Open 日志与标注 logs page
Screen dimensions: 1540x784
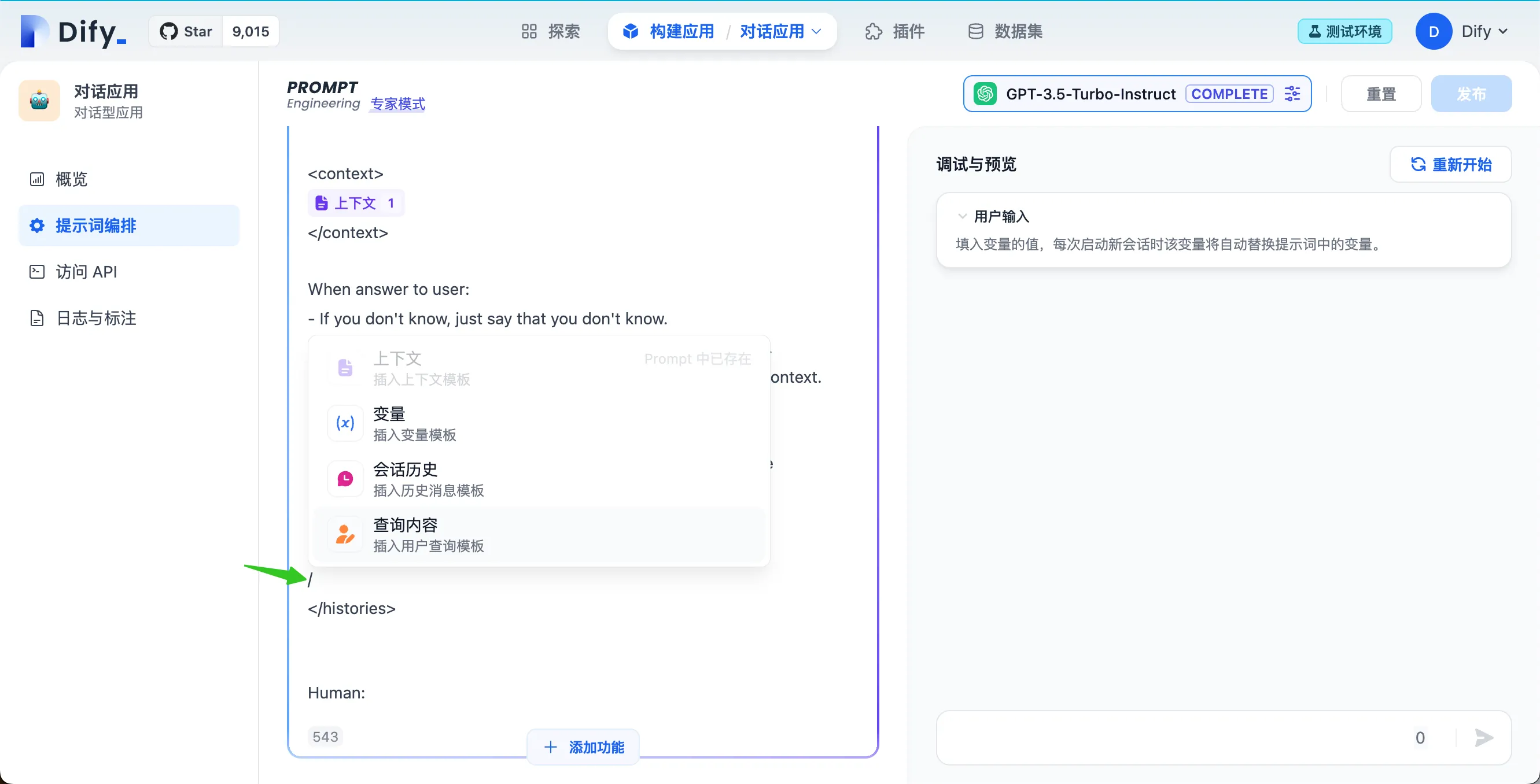pyautogui.click(x=95, y=318)
